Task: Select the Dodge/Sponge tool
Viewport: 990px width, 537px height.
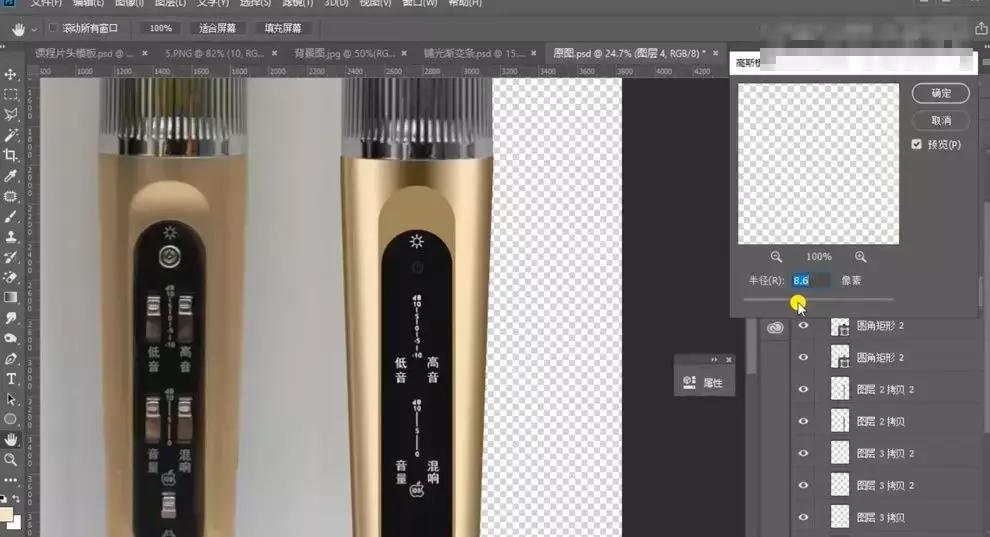Action: click(x=11, y=338)
